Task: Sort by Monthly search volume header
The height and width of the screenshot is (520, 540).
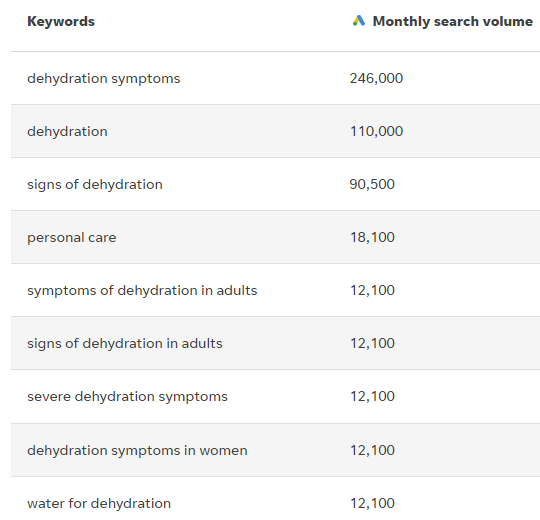Action: [x=453, y=21]
